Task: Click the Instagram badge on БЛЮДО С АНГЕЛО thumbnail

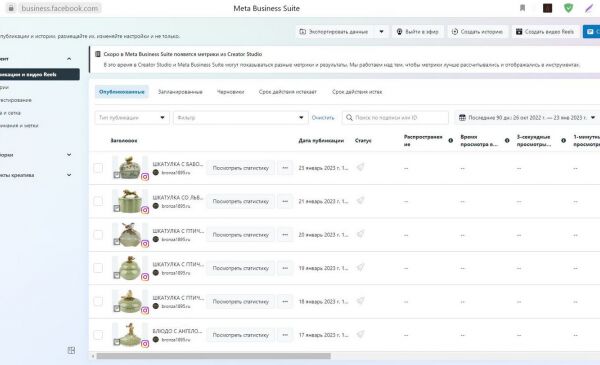Action: (x=145, y=344)
